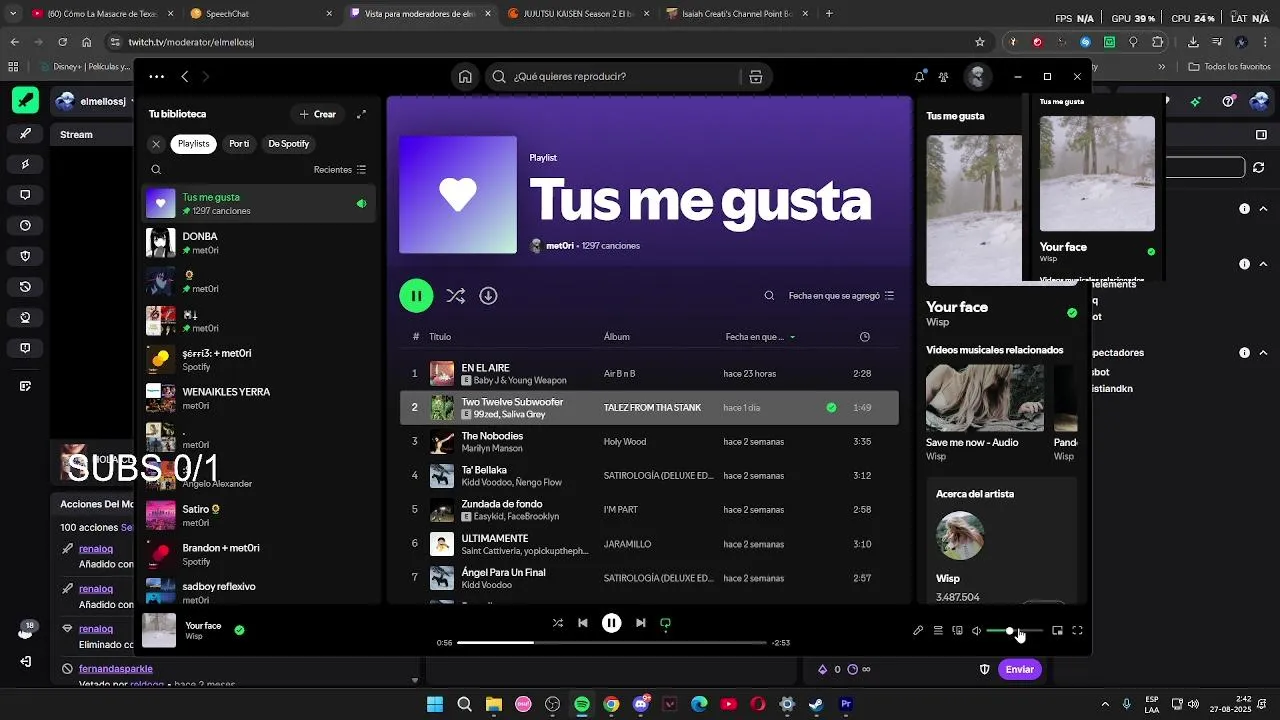Download the Tus me gusta playlist
Screen dimensions: 1280x720
click(x=488, y=296)
